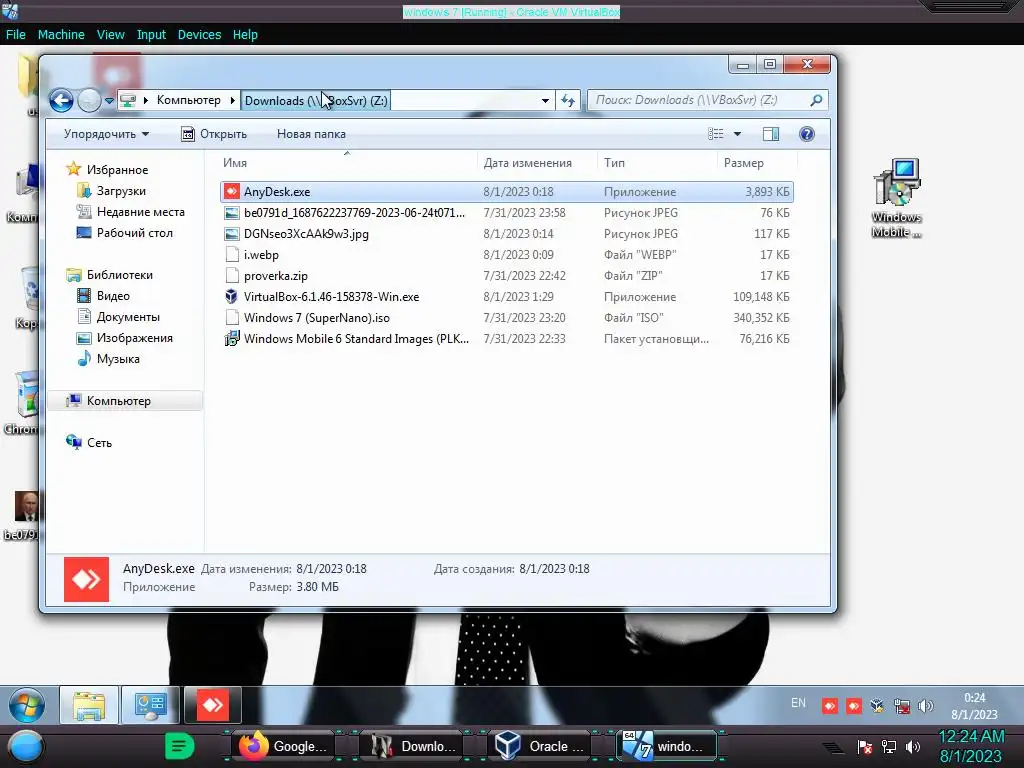Click the change view icon

click(716, 134)
